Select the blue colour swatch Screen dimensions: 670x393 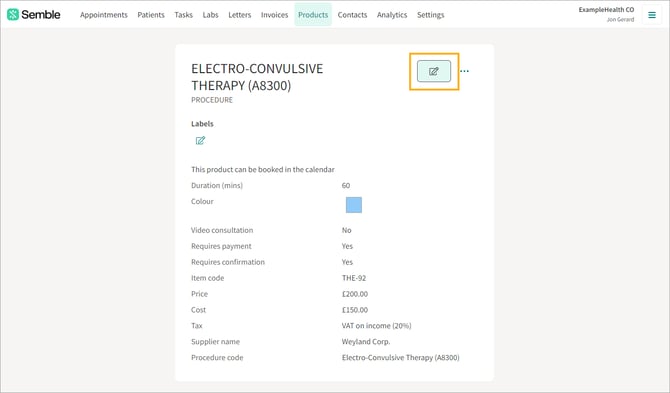354,205
